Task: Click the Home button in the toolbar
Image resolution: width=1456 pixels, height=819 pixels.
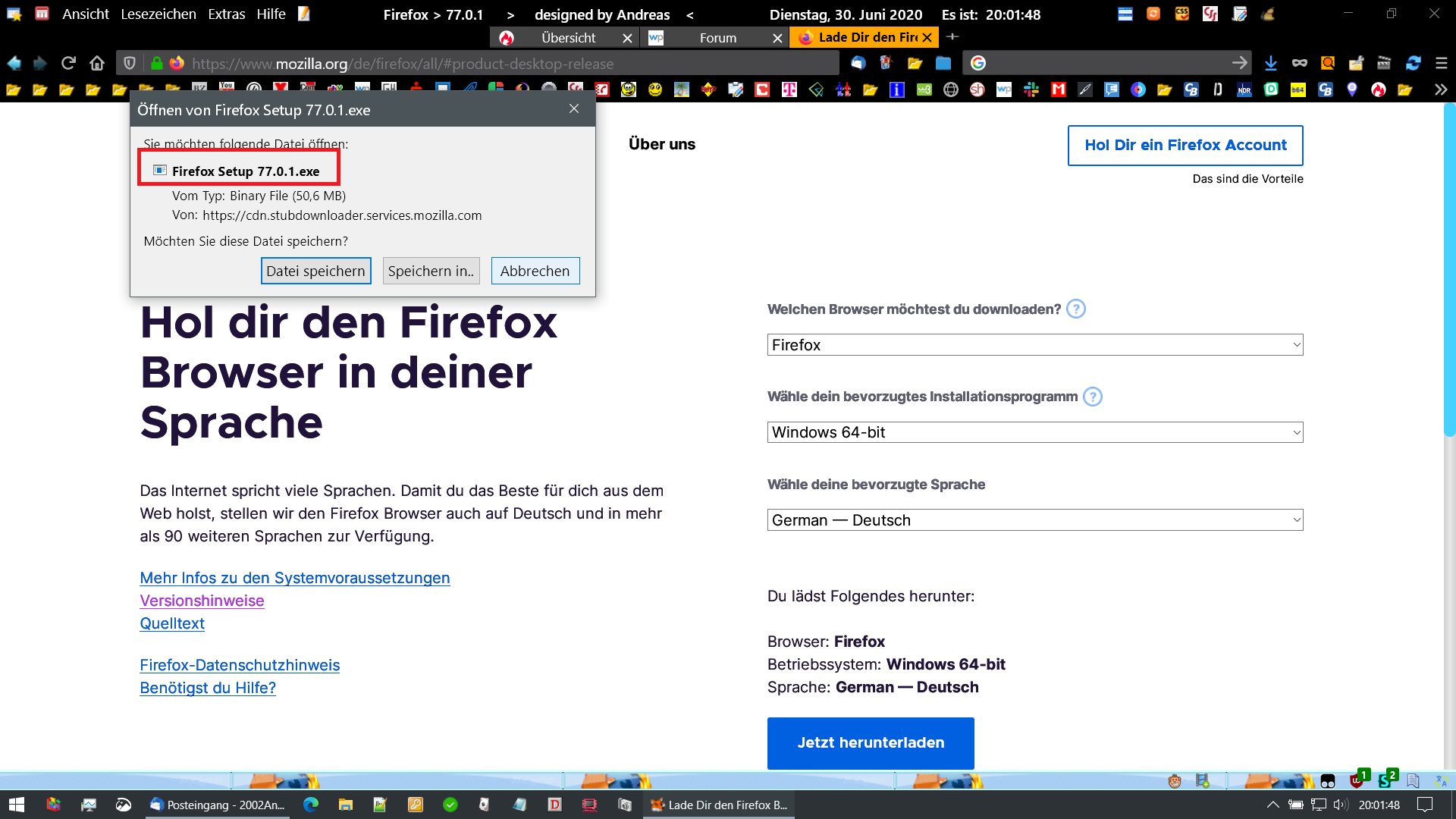Action: pyautogui.click(x=97, y=63)
